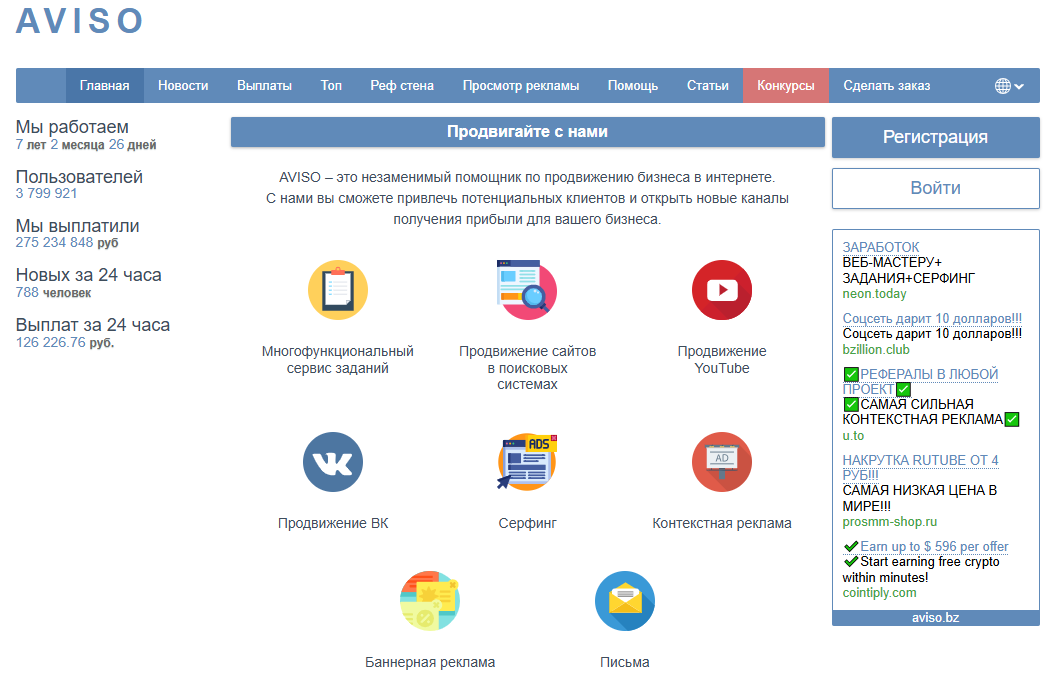Open the ЗАРАБОТОК ad link

tap(880, 247)
